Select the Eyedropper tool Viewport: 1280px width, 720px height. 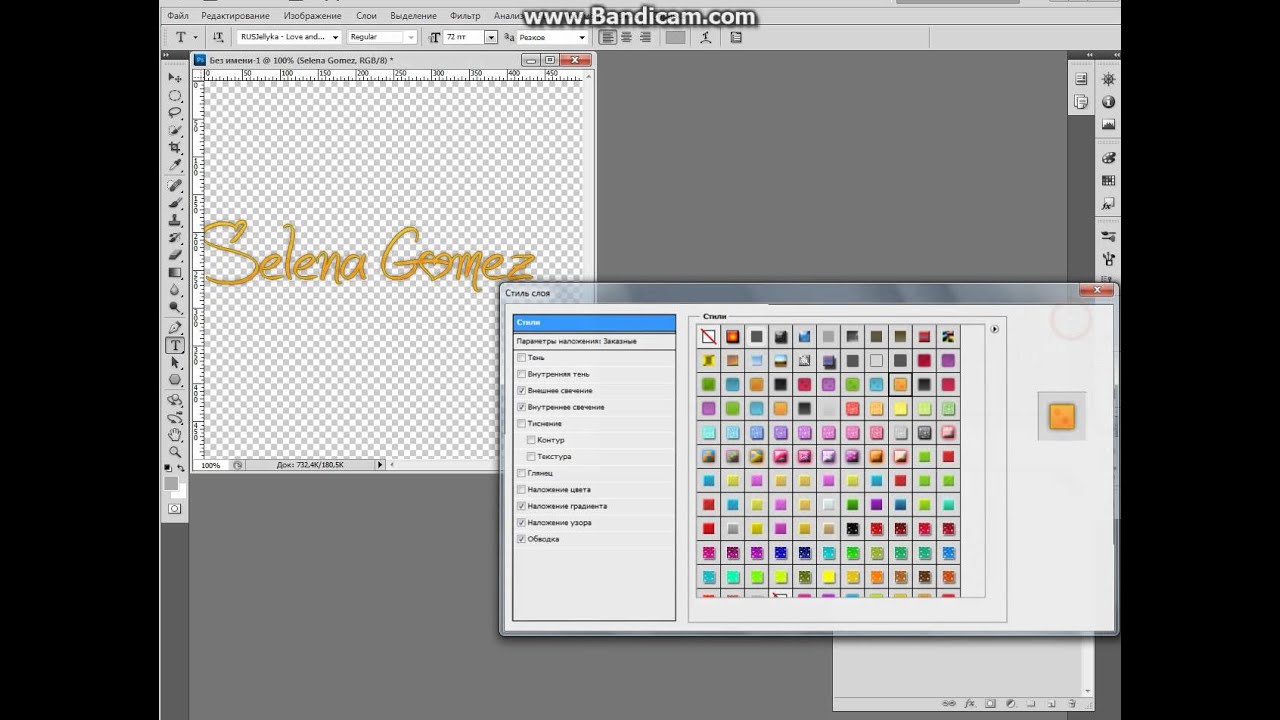click(x=175, y=165)
